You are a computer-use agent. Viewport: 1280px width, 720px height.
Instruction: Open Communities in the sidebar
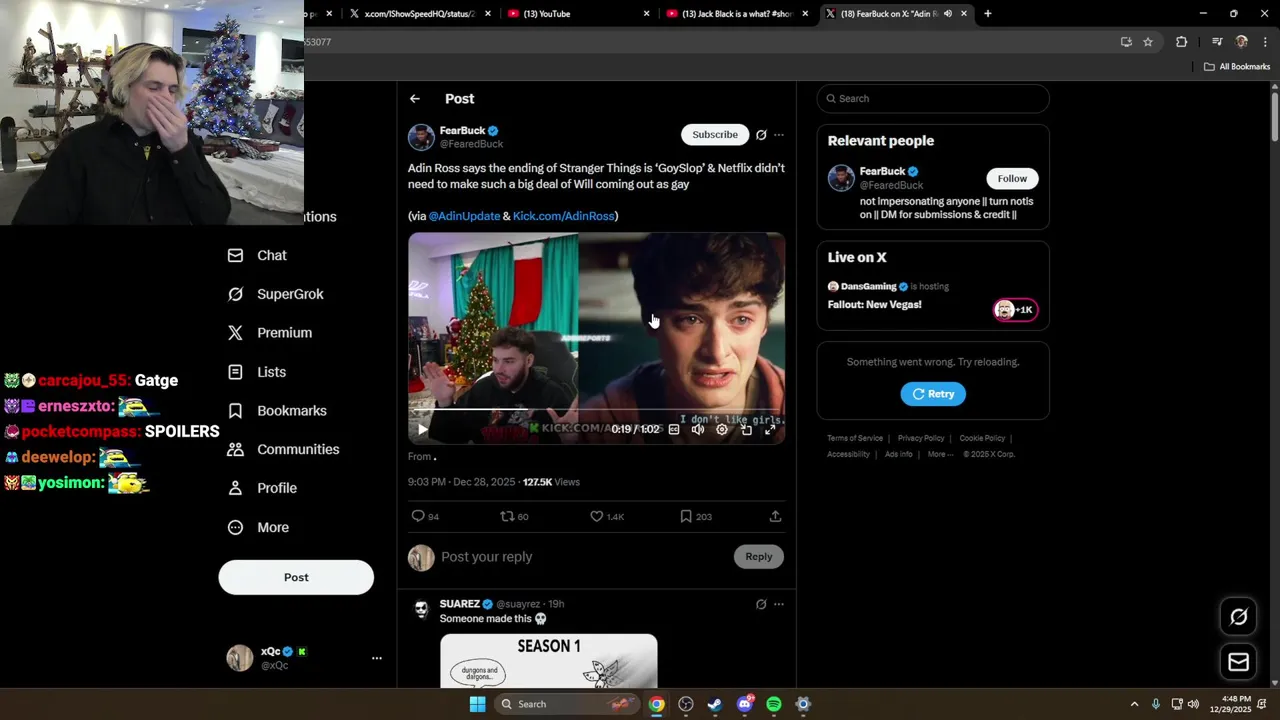(284, 450)
